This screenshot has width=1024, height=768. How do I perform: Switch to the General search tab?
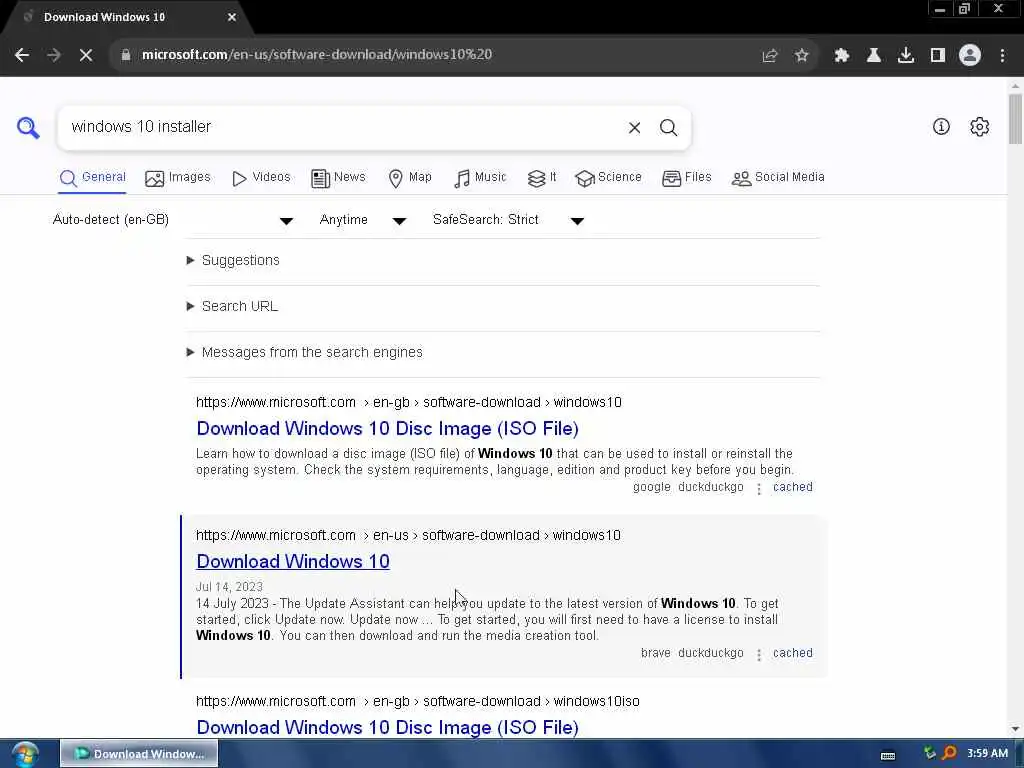[x=92, y=178]
